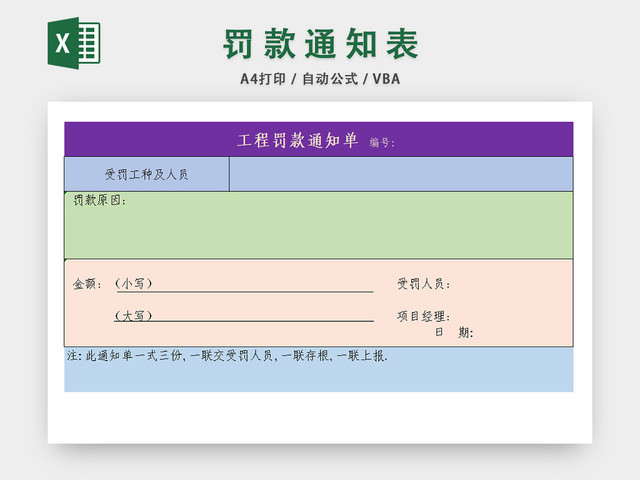This screenshot has height=480, width=640.
Task: Click the 日 期: label
Action: pos(454,333)
